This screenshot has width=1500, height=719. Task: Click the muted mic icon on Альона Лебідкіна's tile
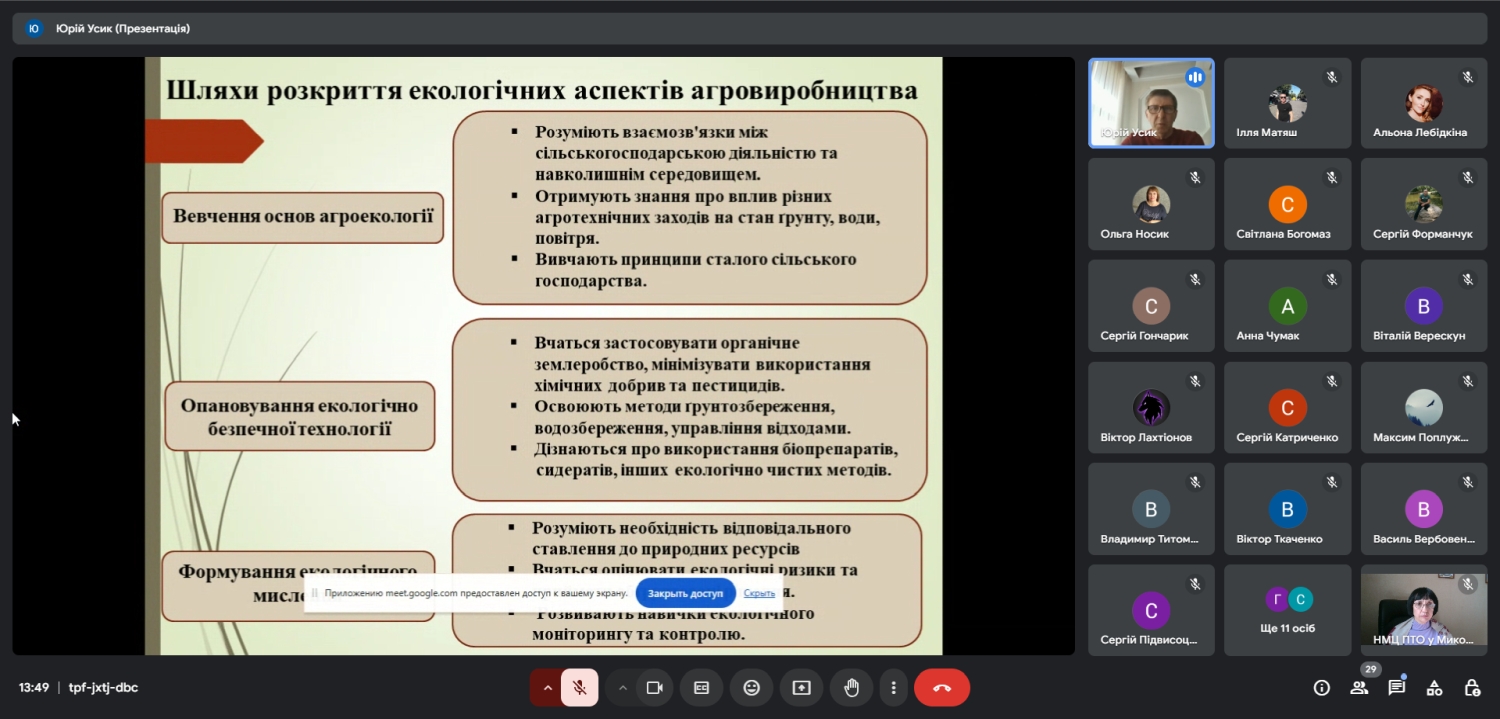click(1467, 77)
